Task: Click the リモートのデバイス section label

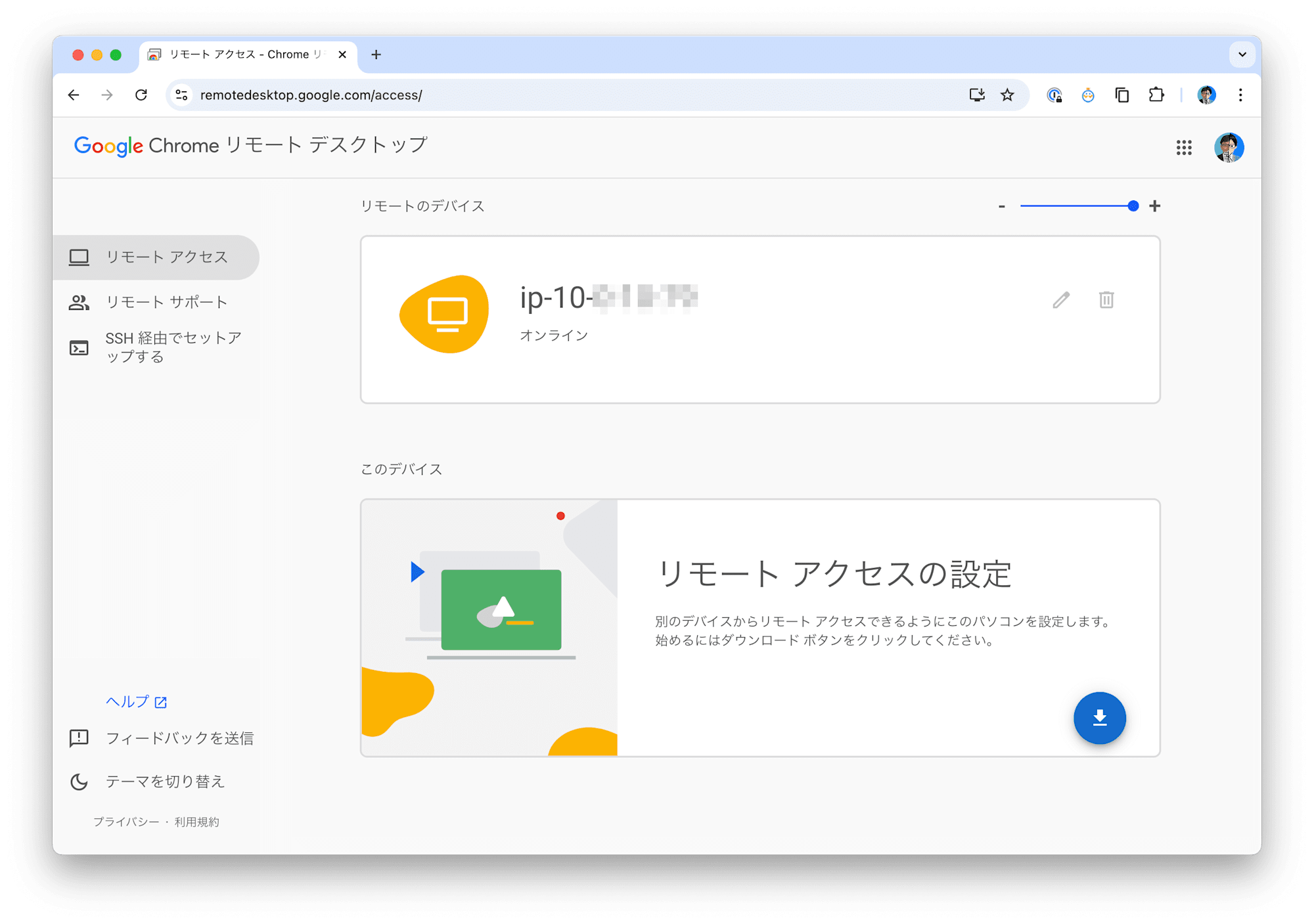Action: pyautogui.click(x=422, y=206)
